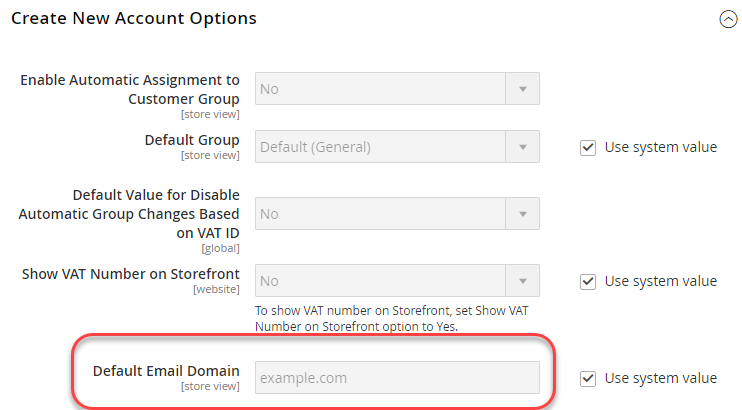Open the Show VAT Number on Storefront dropdown
Screen dimensions: 742x410
(x=397, y=281)
